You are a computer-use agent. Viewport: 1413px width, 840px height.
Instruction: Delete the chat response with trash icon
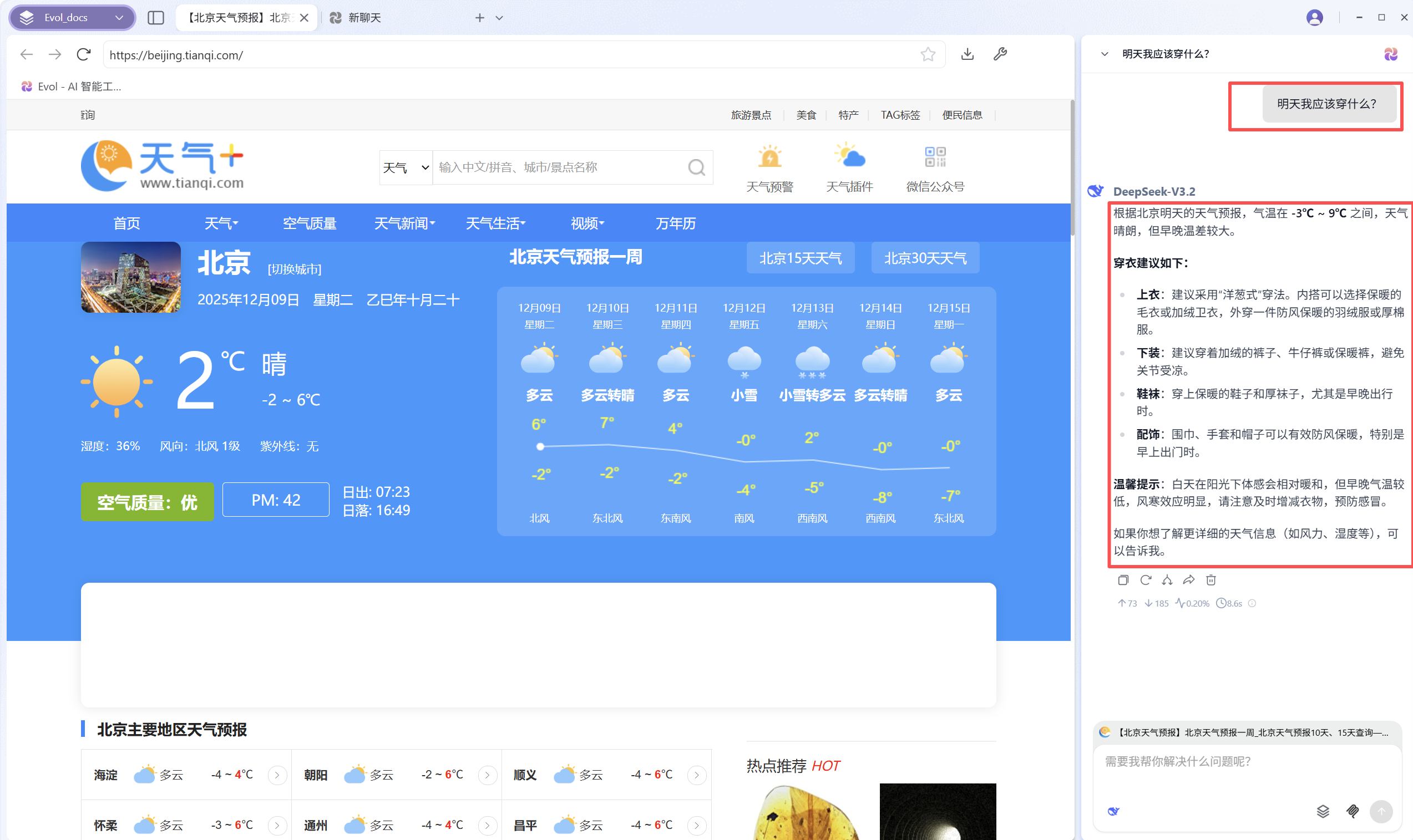[1211, 579]
